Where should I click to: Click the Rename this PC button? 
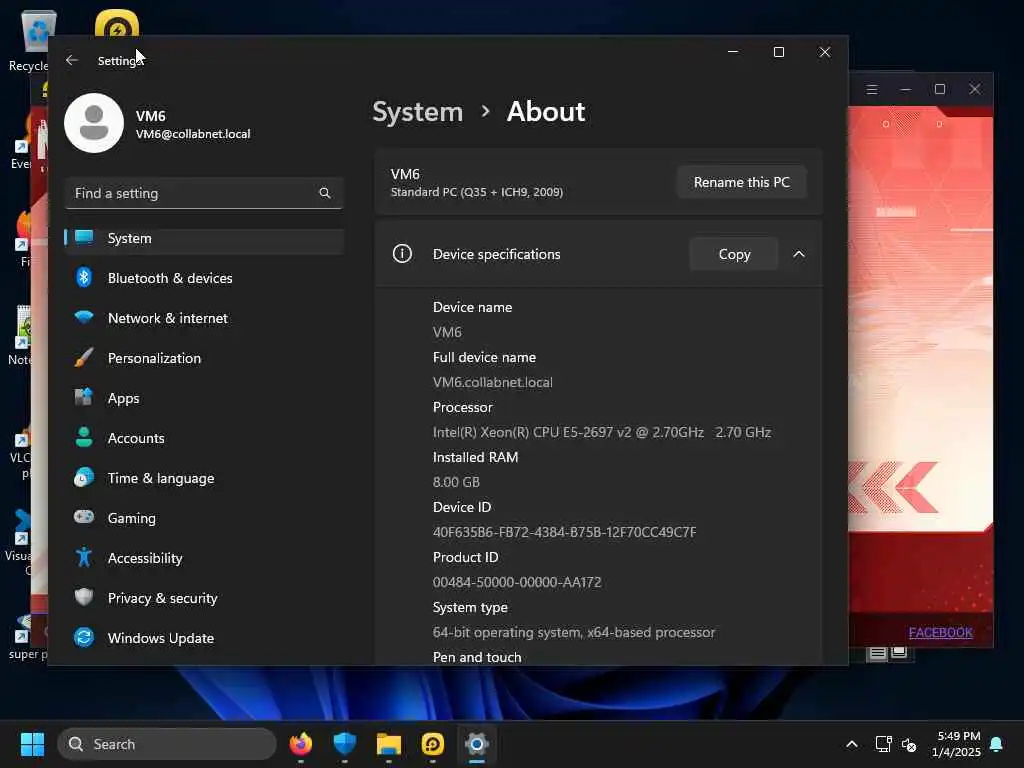[741, 182]
